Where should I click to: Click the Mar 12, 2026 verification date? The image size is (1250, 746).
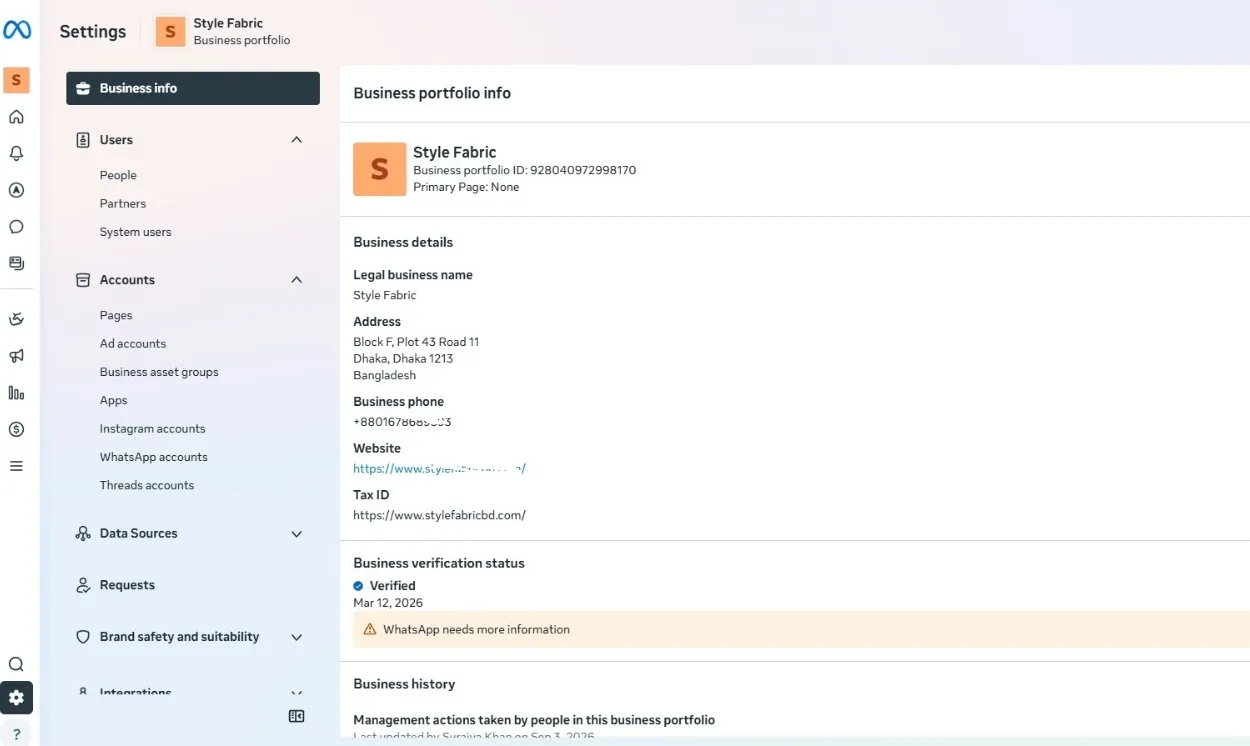pos(388,603)
